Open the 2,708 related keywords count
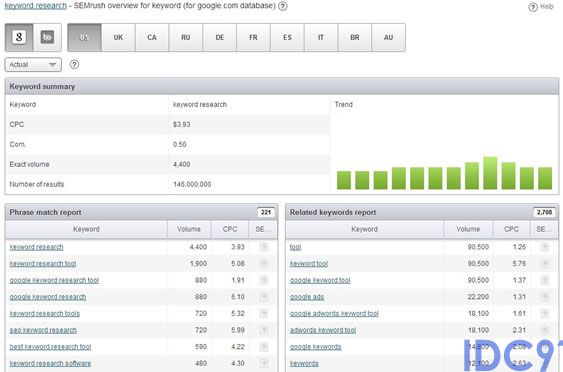 pos(544,212)
